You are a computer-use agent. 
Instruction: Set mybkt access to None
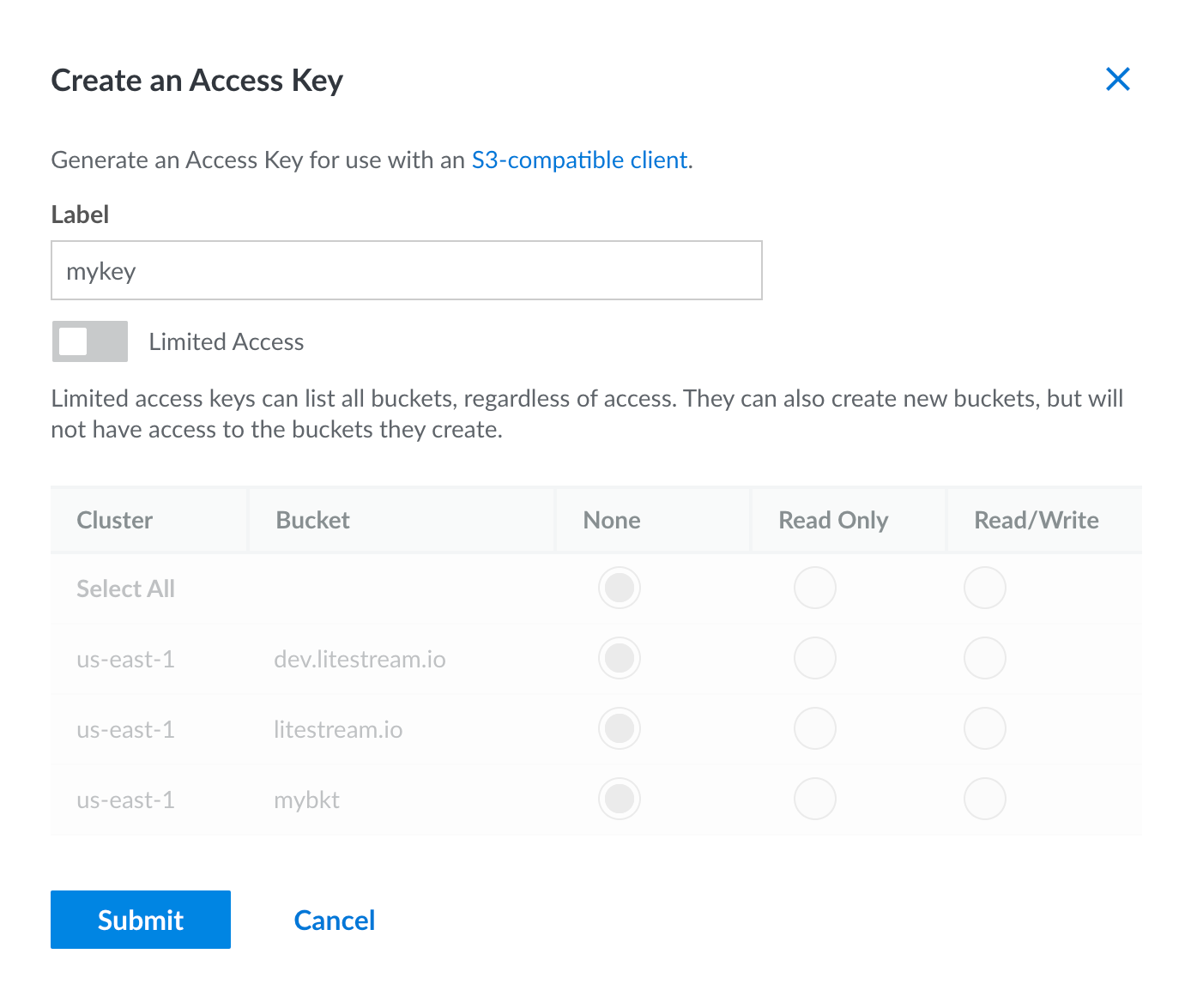pos(619,799)
